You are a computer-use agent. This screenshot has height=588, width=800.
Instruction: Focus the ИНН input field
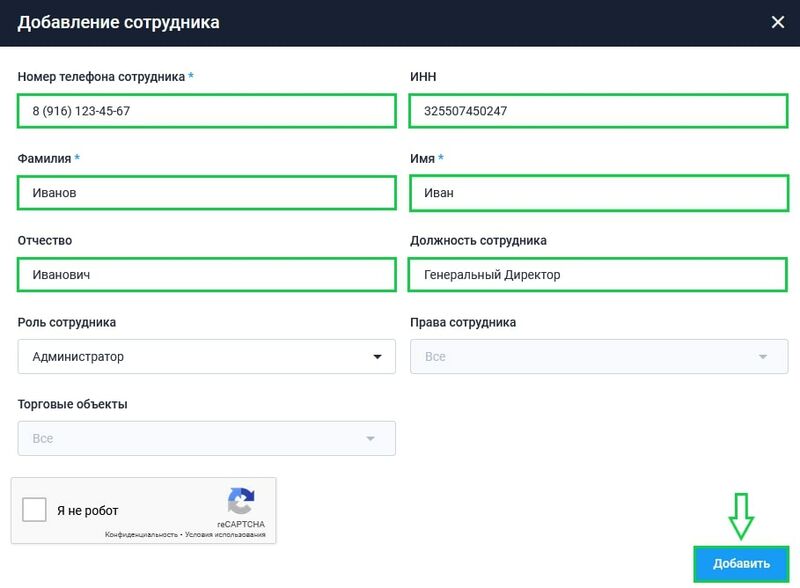point(598,111)
